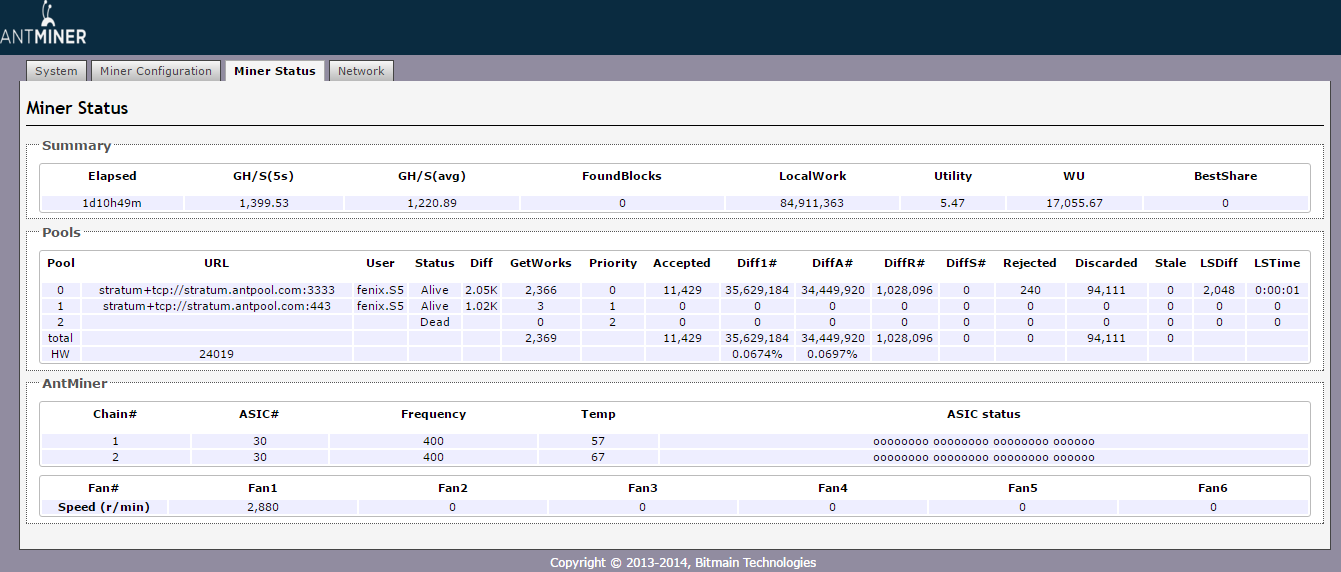Click the Rejected value 240
This screenshot has width=1341, height=572.
click(x=1029, y=290)
